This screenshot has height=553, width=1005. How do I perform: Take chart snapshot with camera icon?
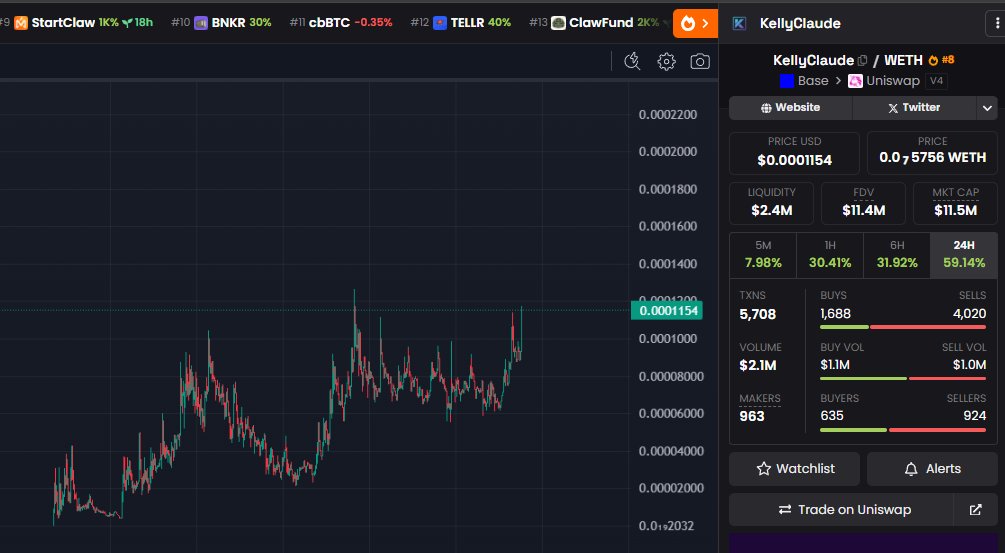(x=700, y=62)
